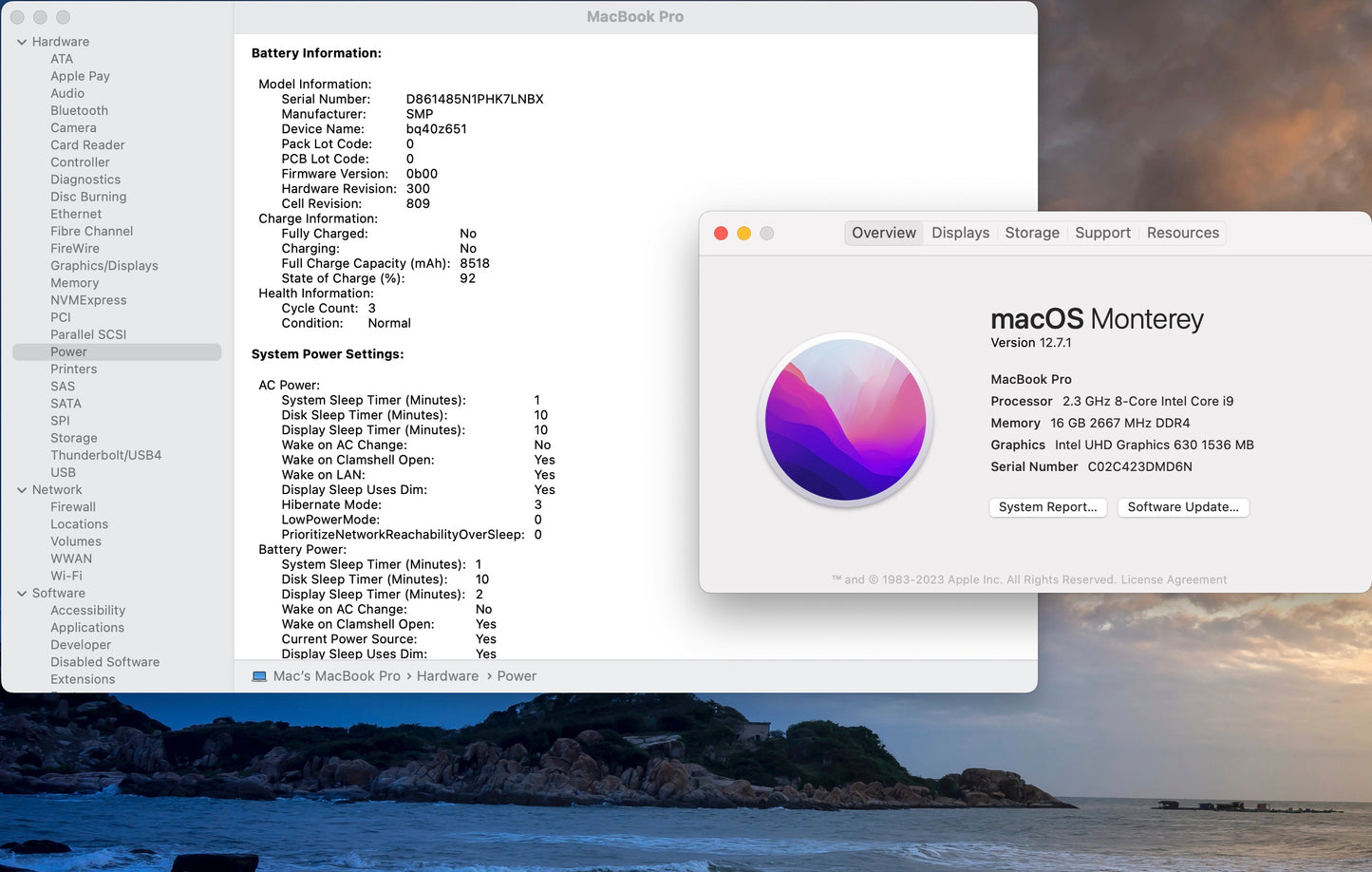Click the macOS Monterey logo image
This screenshot has height=872, width=1372.
tap(845, 420)
